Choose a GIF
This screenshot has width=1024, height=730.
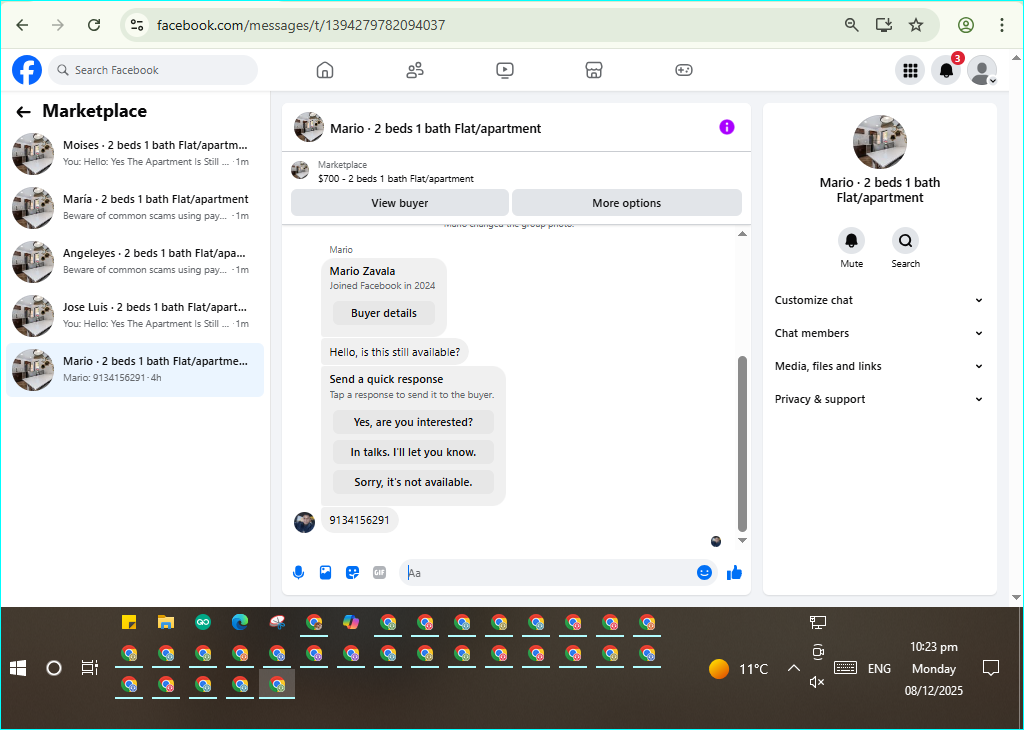379,573
